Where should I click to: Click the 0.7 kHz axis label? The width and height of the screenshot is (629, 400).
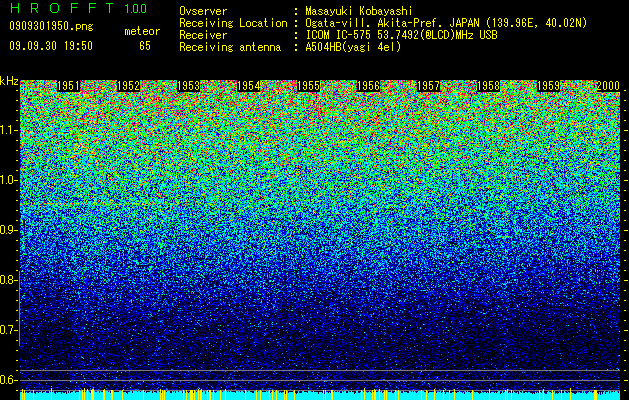point(8,330)
